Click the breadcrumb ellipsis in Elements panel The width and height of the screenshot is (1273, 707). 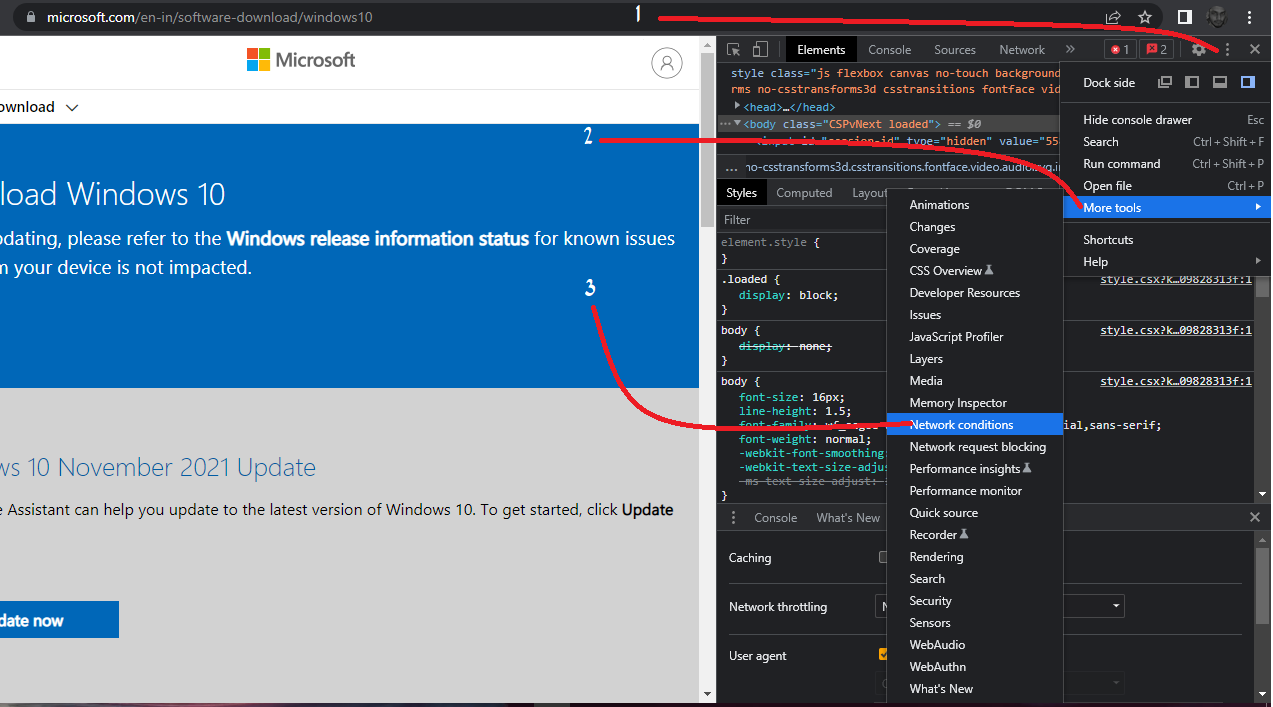click(732, 168)
